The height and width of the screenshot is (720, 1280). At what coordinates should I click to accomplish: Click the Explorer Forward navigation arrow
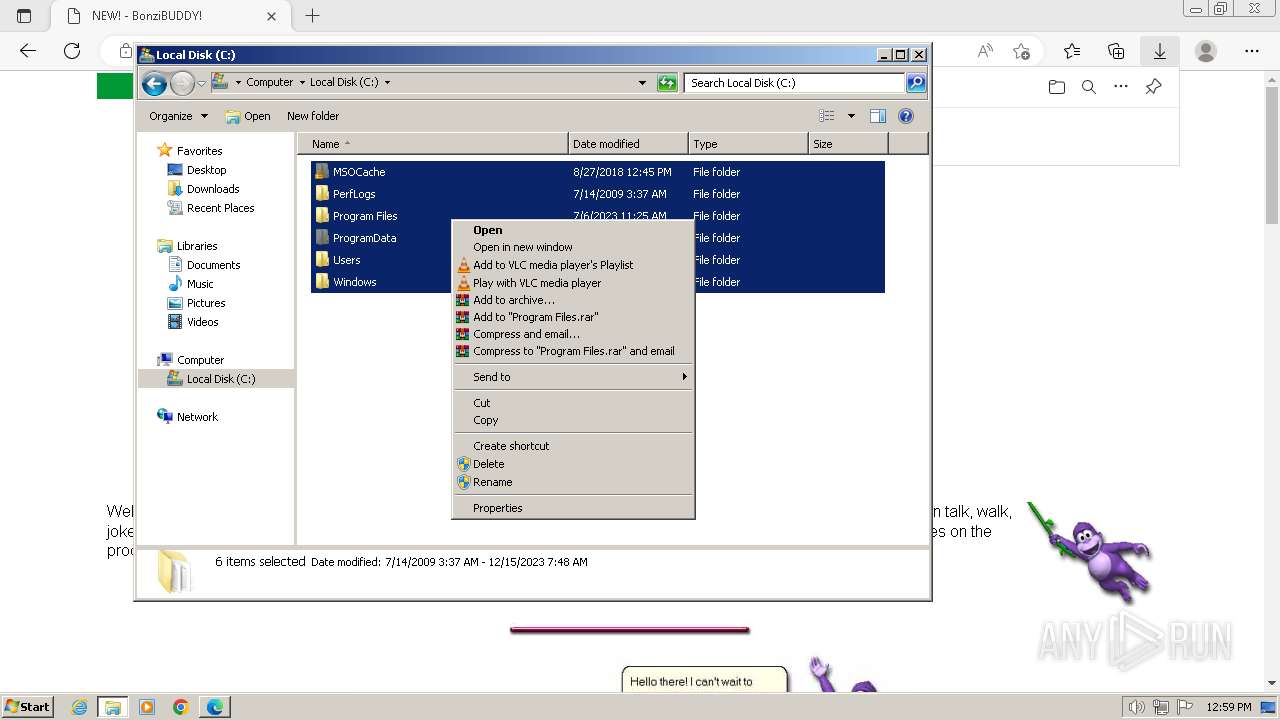(x=182, y=83)
